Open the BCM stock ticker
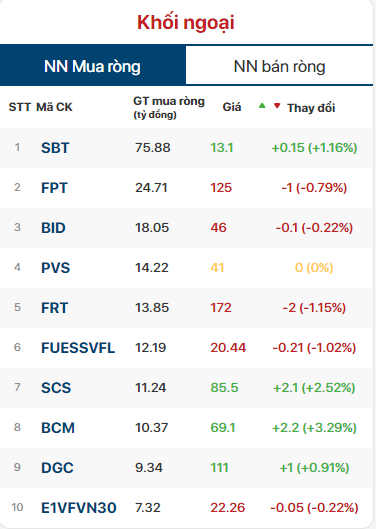The image size is (376, 529). [x=58, y=428]
